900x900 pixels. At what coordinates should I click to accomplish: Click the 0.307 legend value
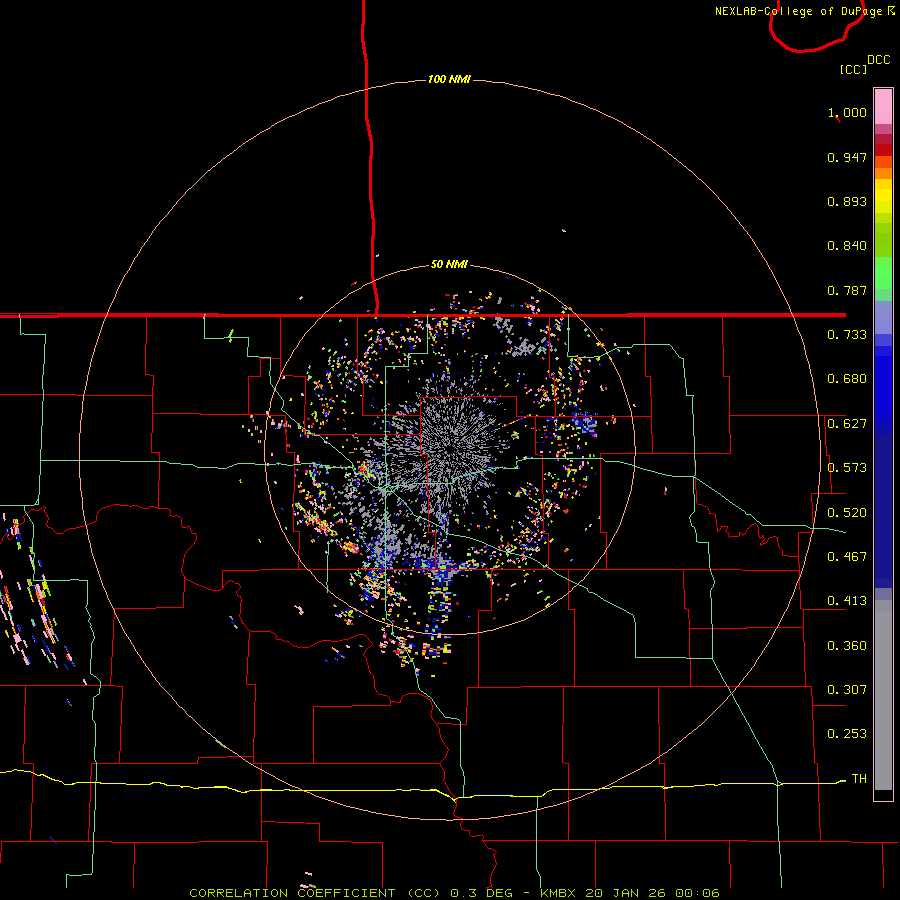tap(847, 690)
